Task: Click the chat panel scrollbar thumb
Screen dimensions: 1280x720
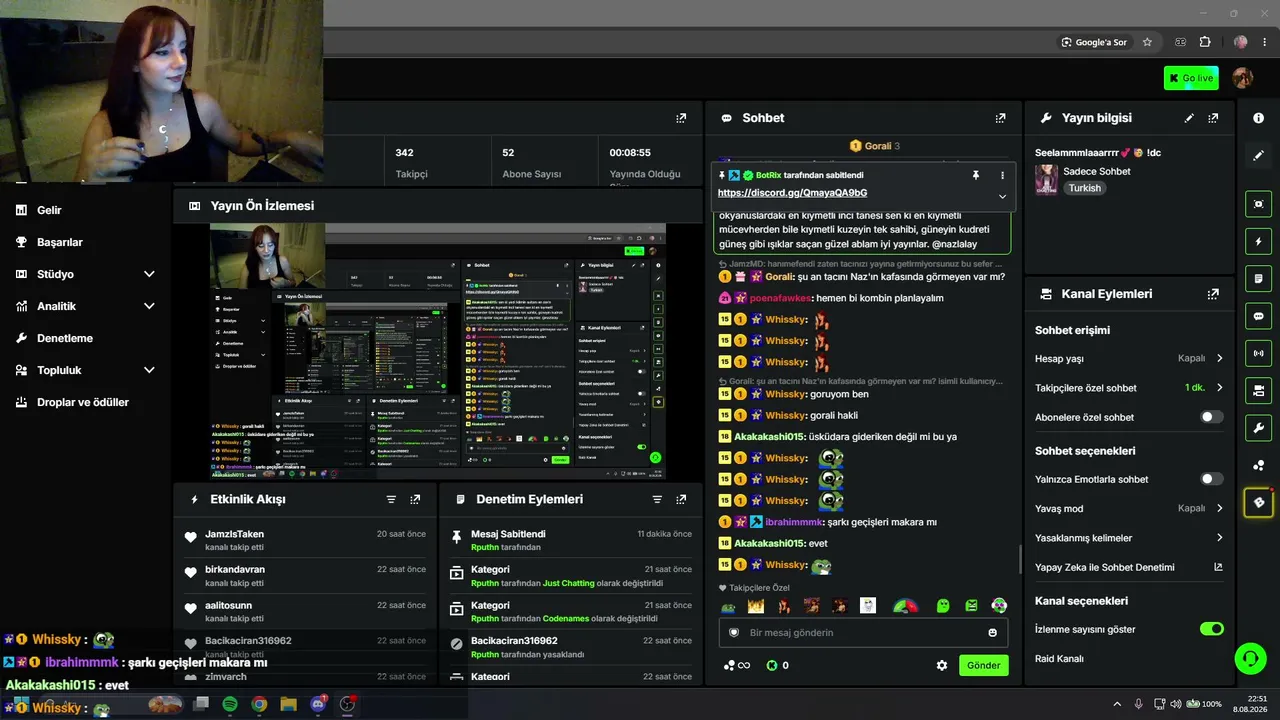Action: pyautogui.click(x=1020, y=560)
